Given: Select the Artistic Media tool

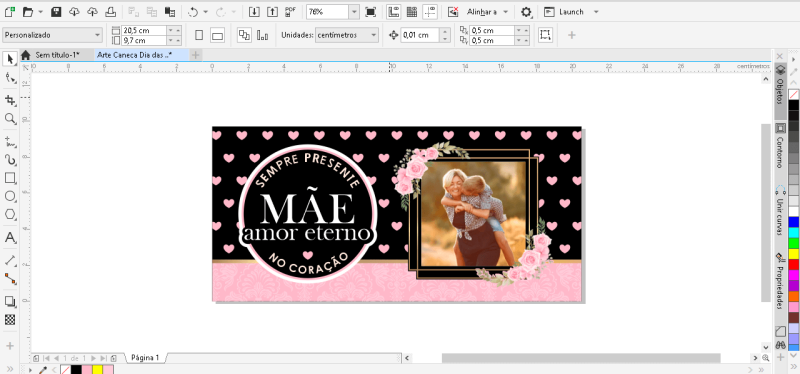Looking at the screenshot, I should tap(10, 160).
